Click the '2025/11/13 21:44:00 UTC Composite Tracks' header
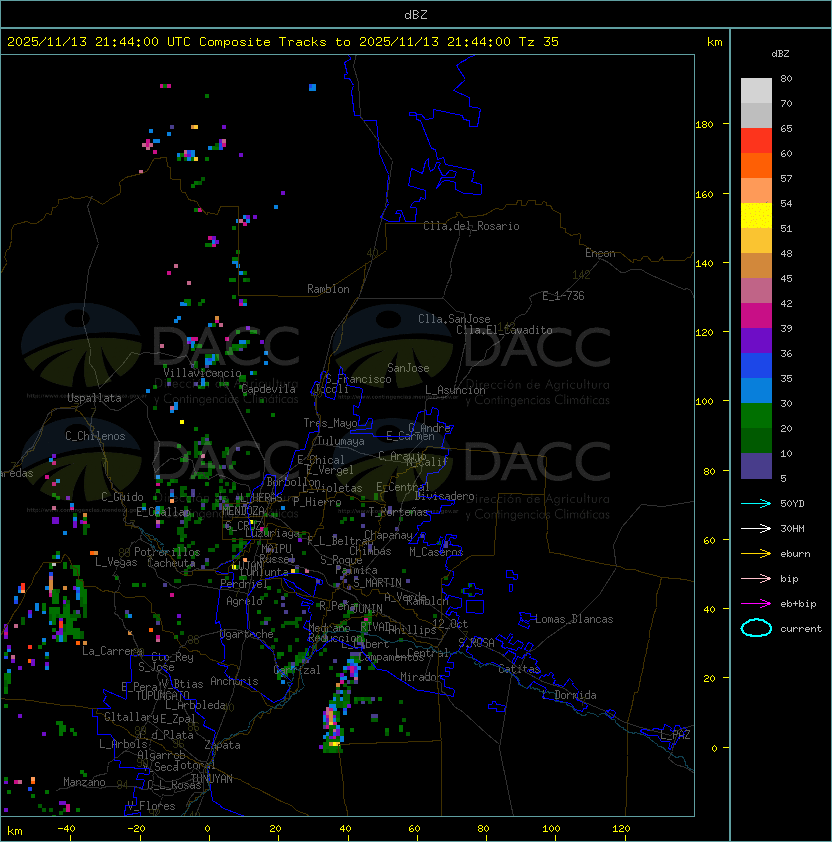 (x=167, y=42)
